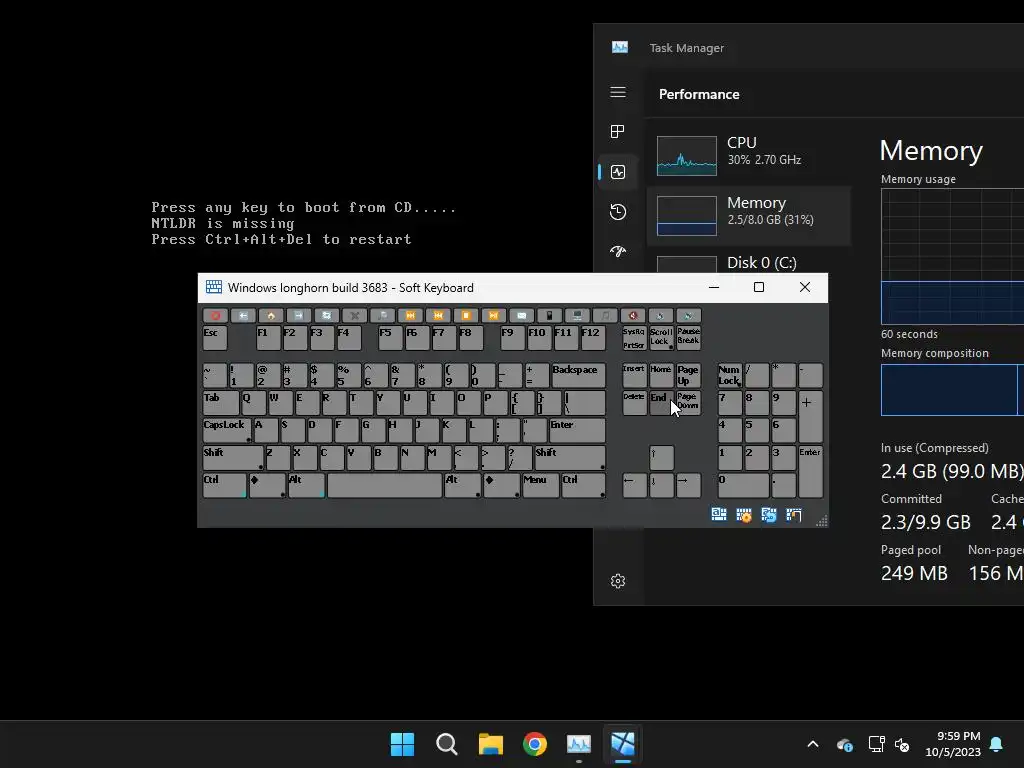This screenshot has width=1024, height=768.
Task: Click the Delete key on the soft keyboard
Action: pyautogui.click(x=634, y=403)
